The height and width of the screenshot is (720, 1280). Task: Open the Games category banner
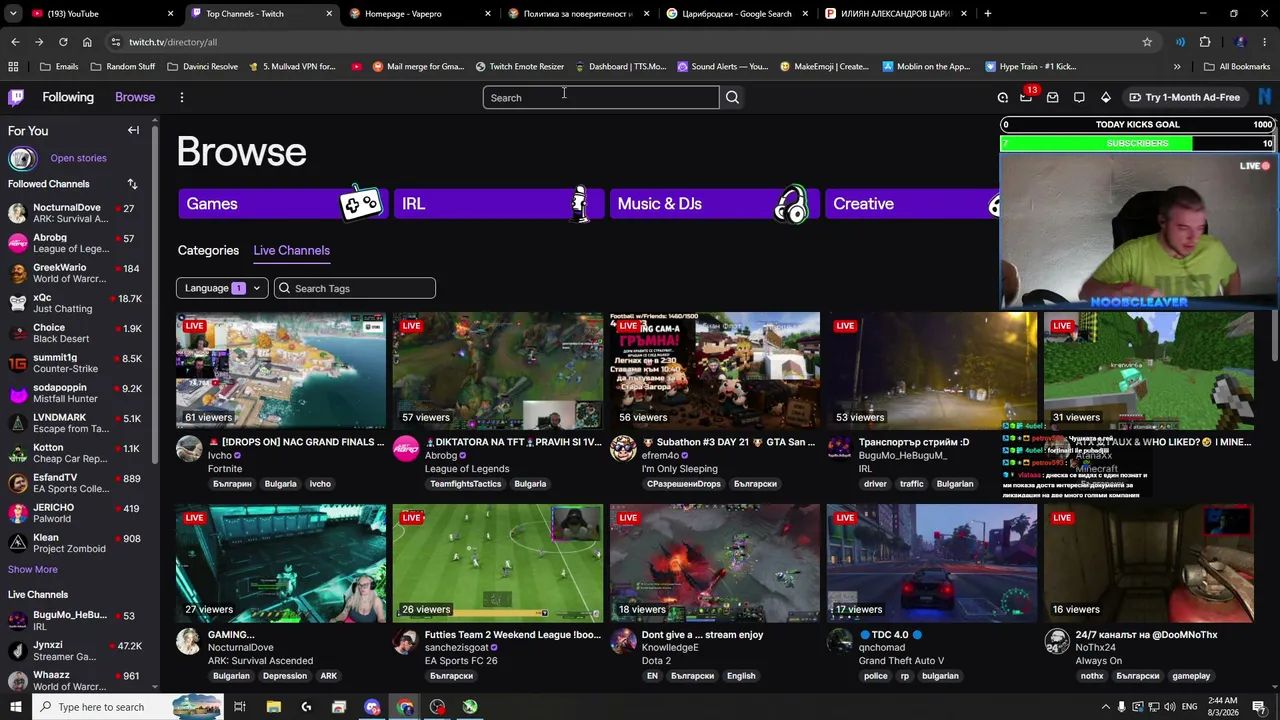283,203
